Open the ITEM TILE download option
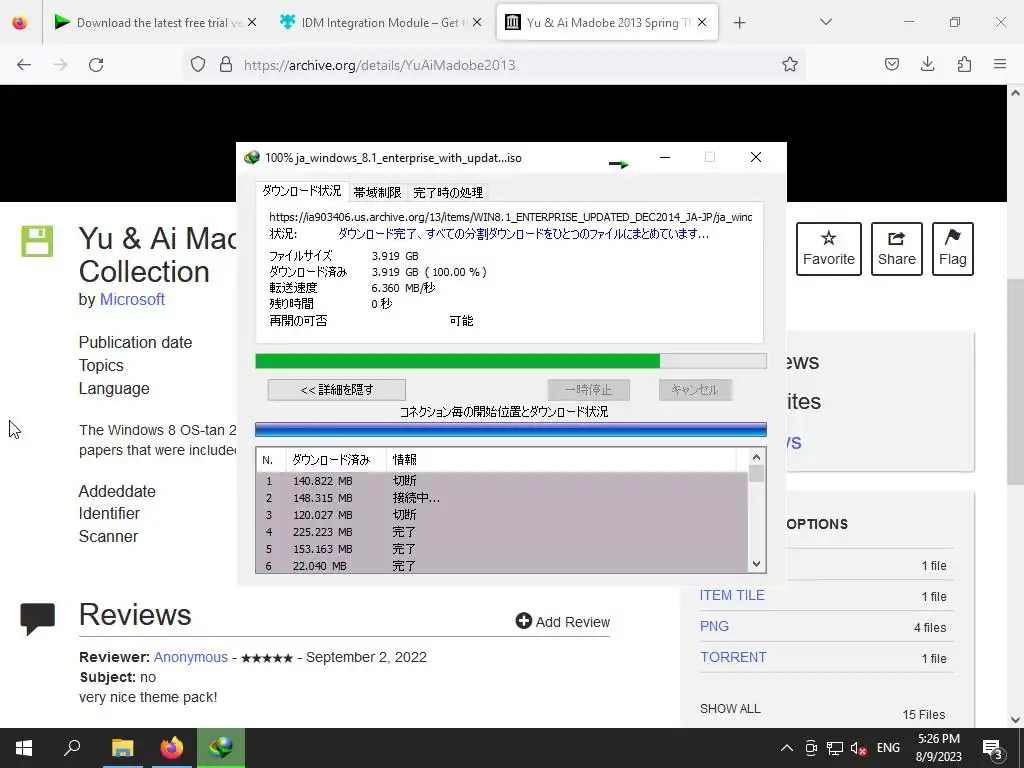The image size is (1024, 768). click(x=732, y=595)
